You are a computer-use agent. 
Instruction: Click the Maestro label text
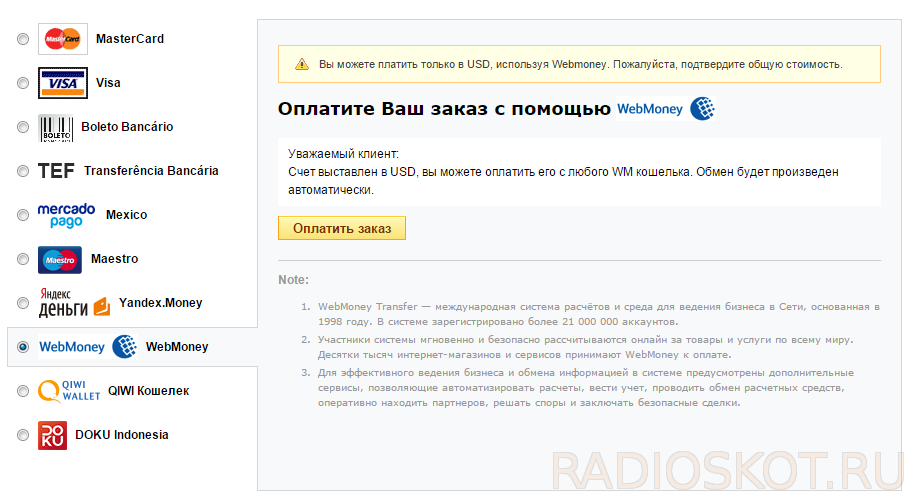(x=114, y=259)
